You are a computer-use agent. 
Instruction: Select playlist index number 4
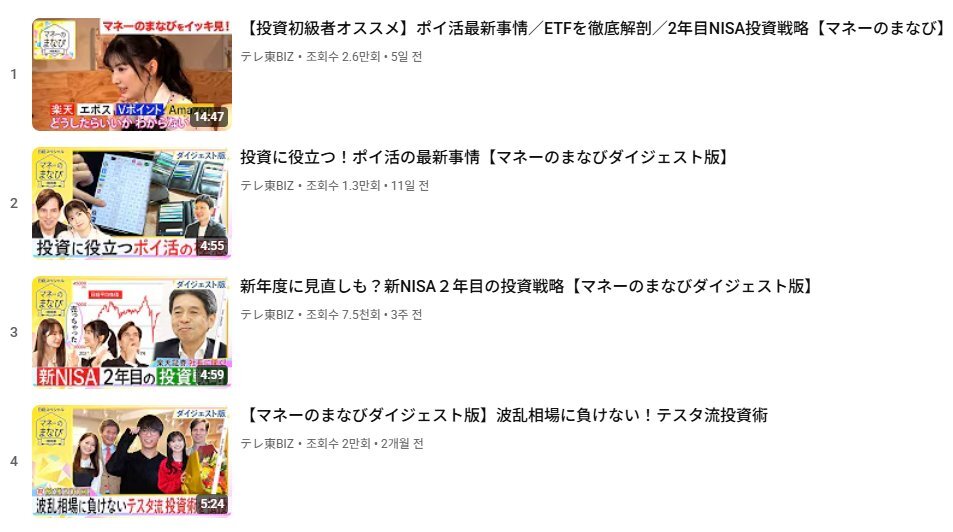click(x=14, y=461)
